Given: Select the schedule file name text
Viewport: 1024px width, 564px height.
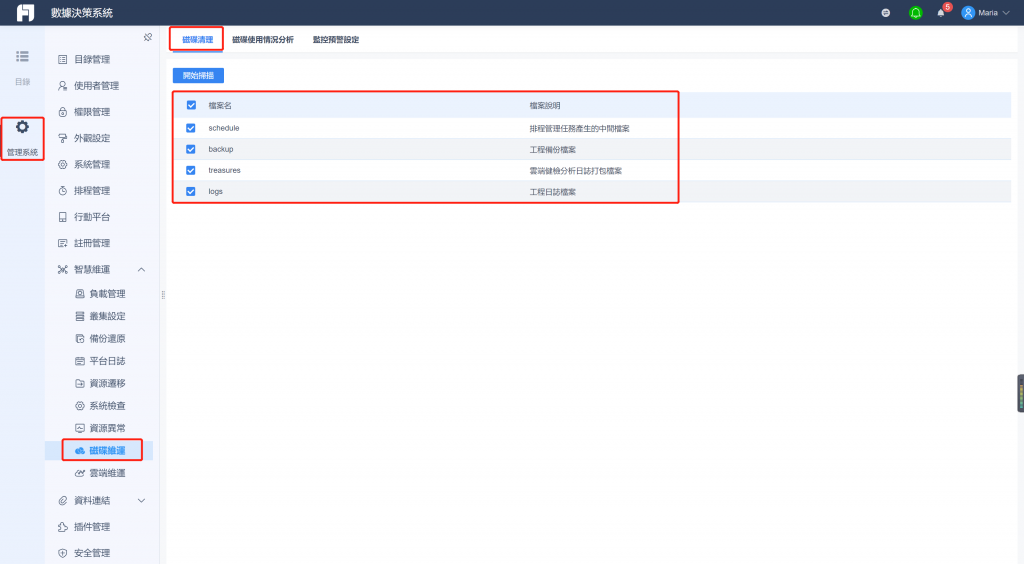Looking at the screenshot, I should (x=224, y=128).
